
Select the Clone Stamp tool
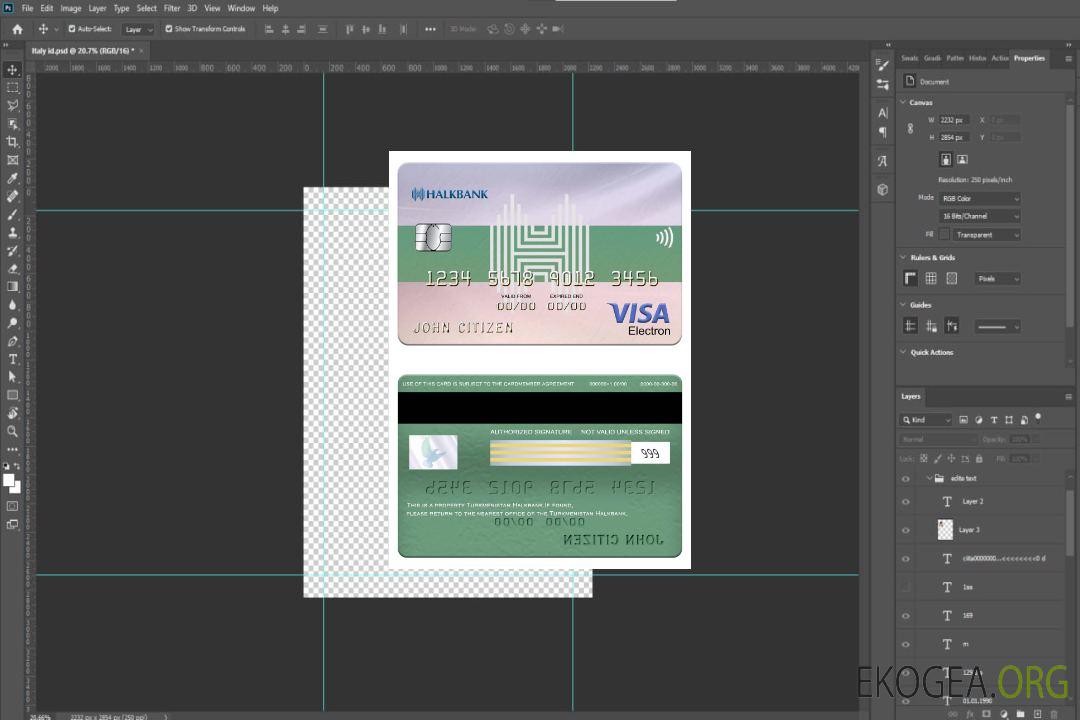coord(12,232)
